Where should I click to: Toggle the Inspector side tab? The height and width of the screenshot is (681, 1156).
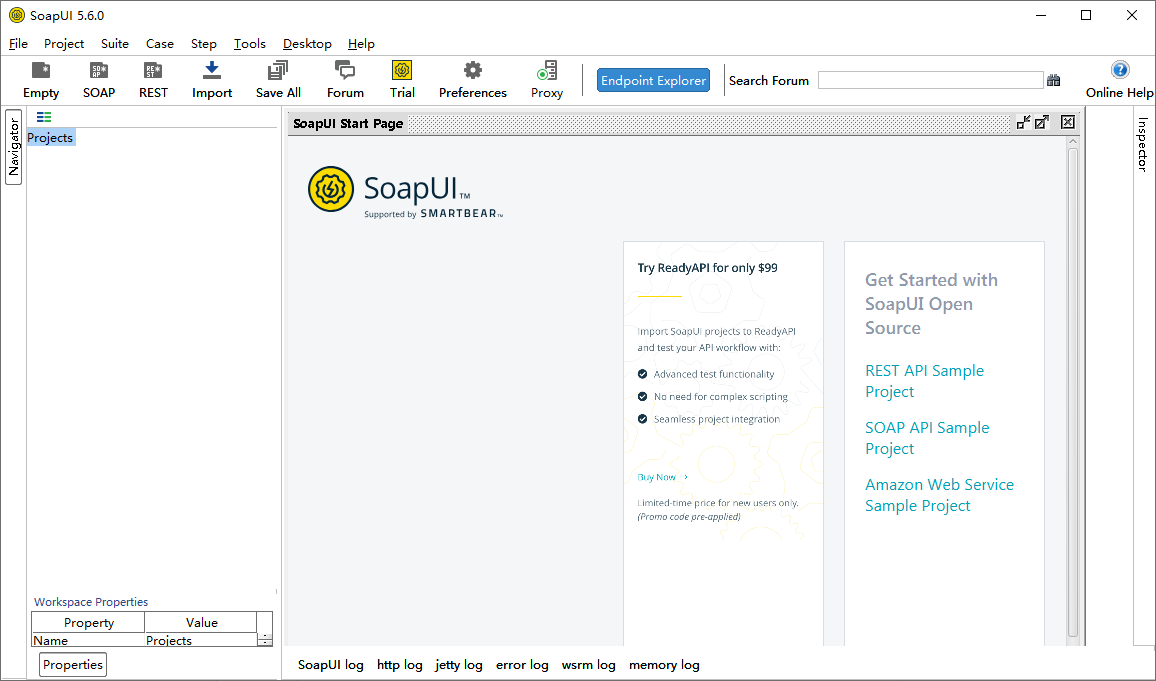[x=1143, y=144]
